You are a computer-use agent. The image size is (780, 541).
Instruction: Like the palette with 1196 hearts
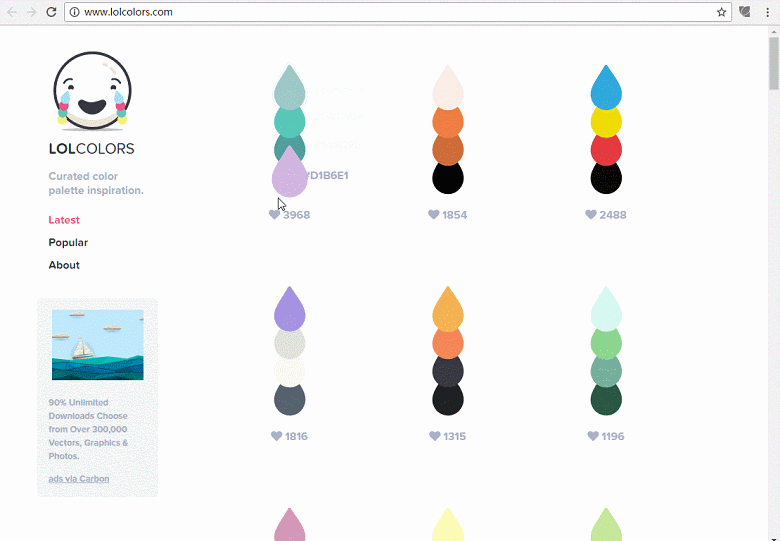coord(593,436)
